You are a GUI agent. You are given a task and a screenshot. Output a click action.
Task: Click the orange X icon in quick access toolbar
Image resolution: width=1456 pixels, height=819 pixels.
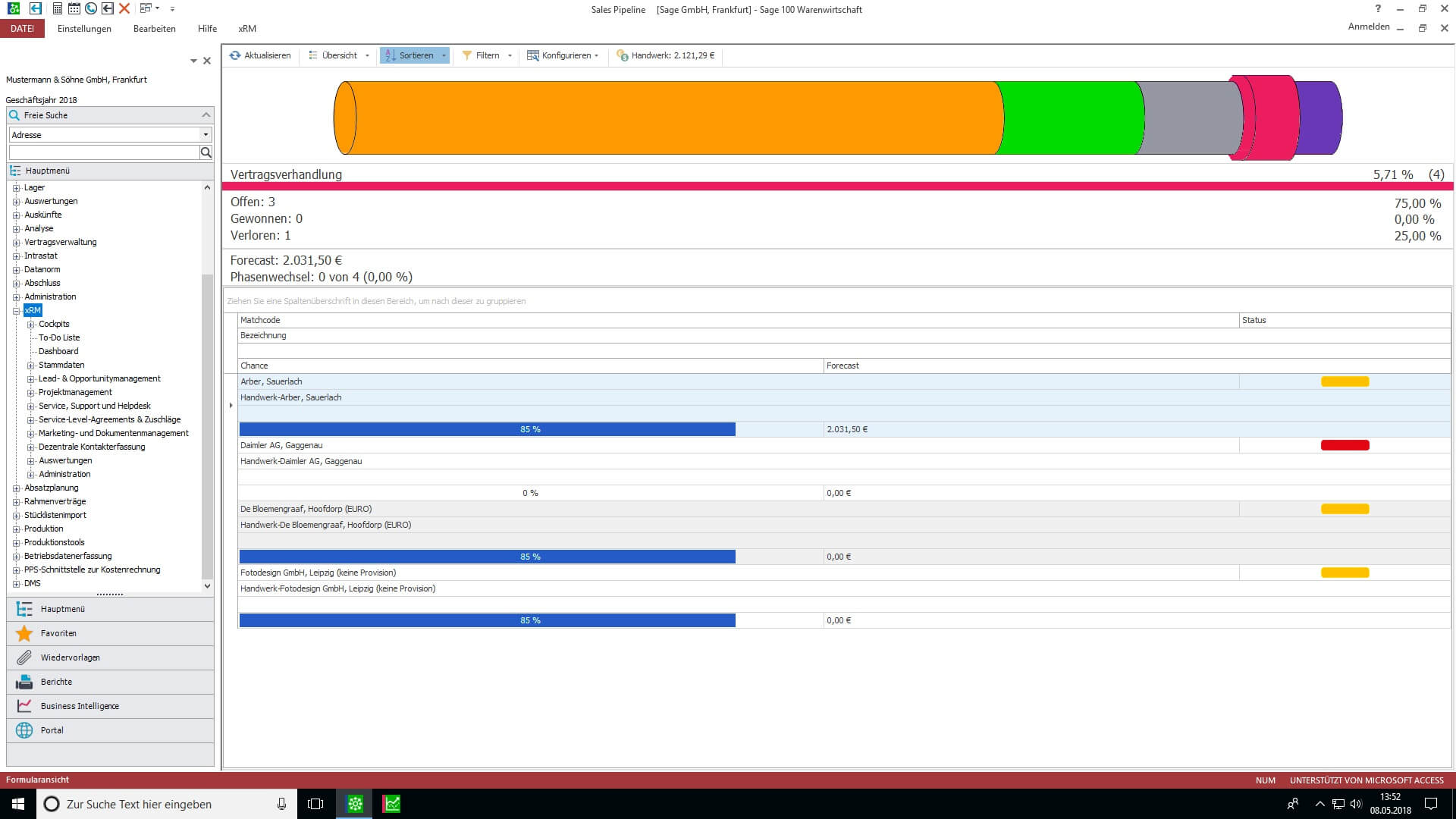click(124, 9)
